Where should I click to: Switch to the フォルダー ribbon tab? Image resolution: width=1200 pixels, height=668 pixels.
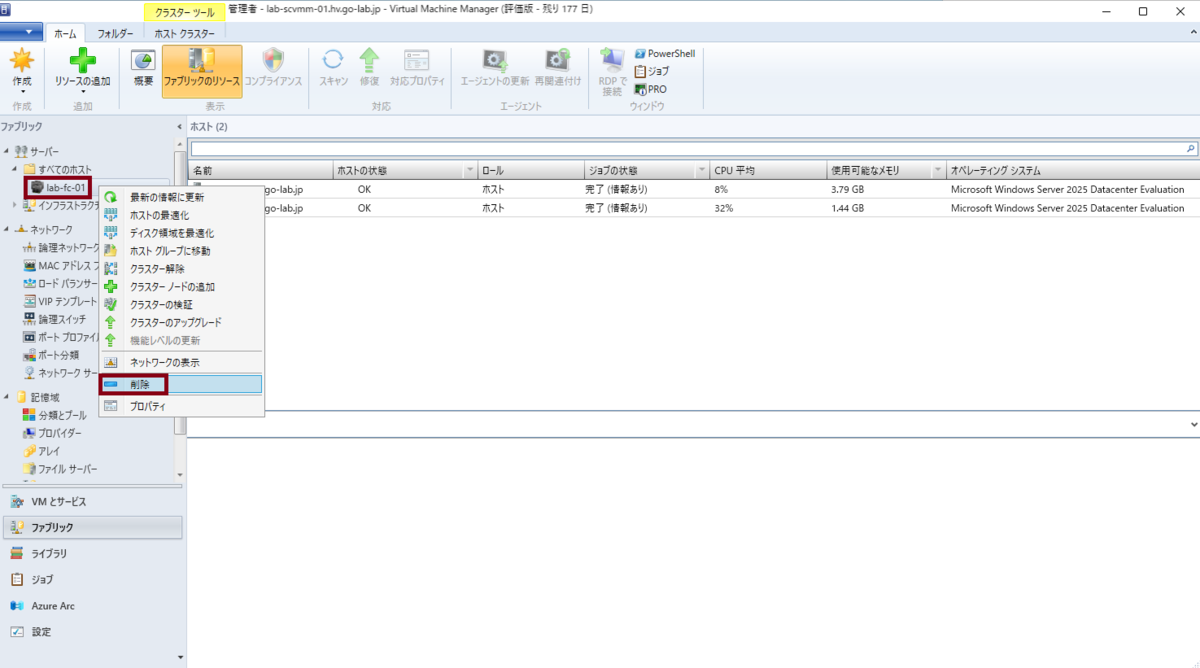[x=115, y=33]
